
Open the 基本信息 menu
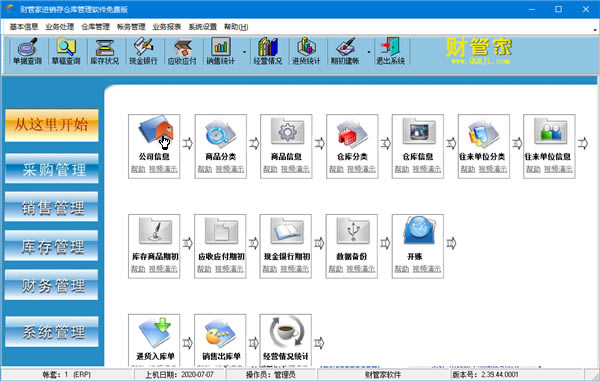pos(24,27)
